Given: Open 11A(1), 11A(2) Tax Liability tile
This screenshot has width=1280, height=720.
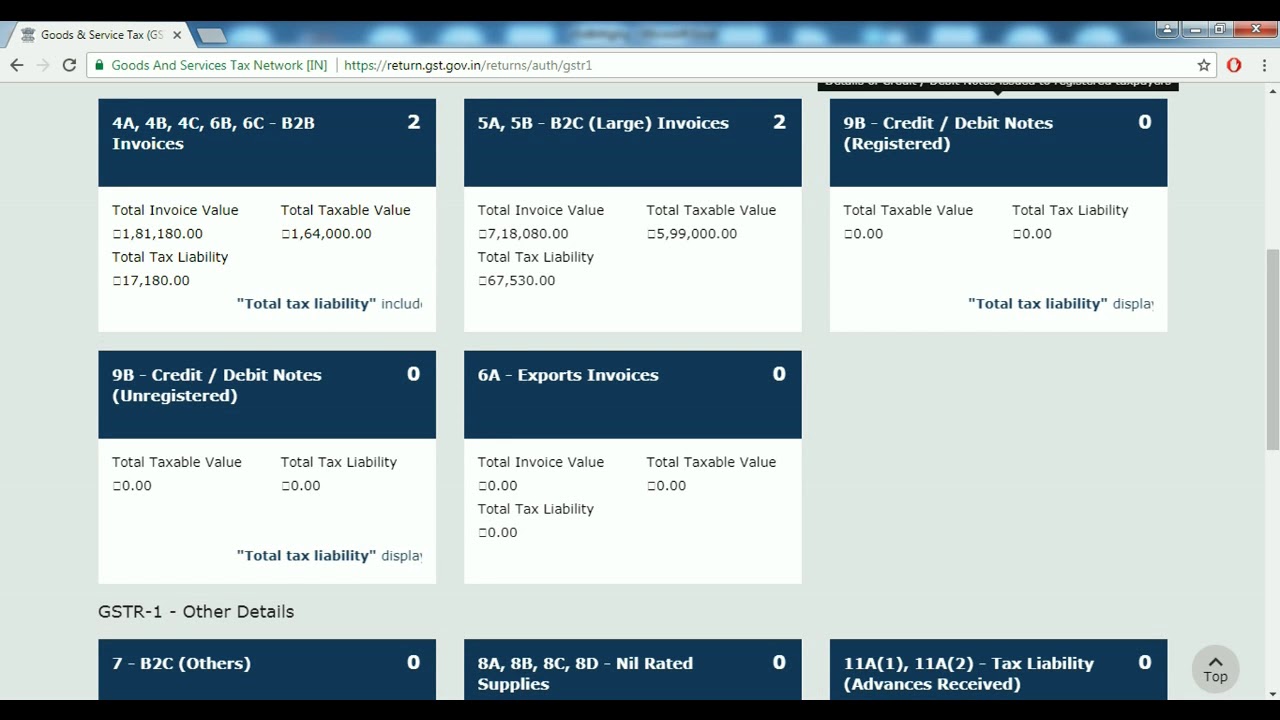Looking at the screenshot, I should pyautogui.click(x=997, y=672).
